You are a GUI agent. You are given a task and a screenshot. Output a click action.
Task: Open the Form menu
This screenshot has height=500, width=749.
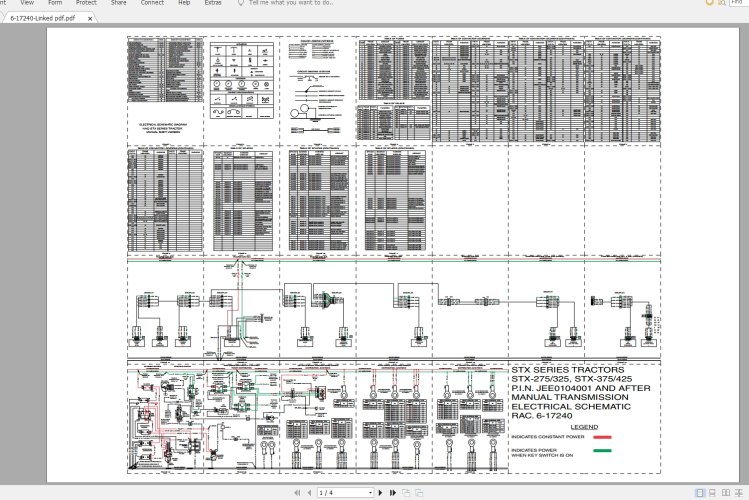coord(55,3)
